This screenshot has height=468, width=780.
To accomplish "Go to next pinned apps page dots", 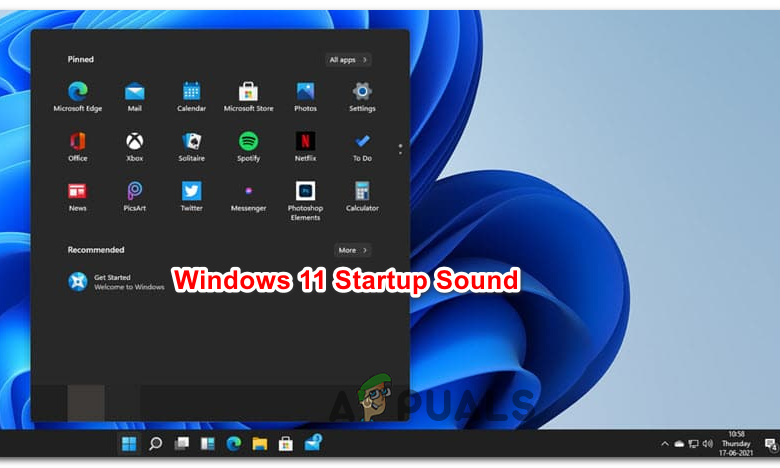I will tap(400, 149).
